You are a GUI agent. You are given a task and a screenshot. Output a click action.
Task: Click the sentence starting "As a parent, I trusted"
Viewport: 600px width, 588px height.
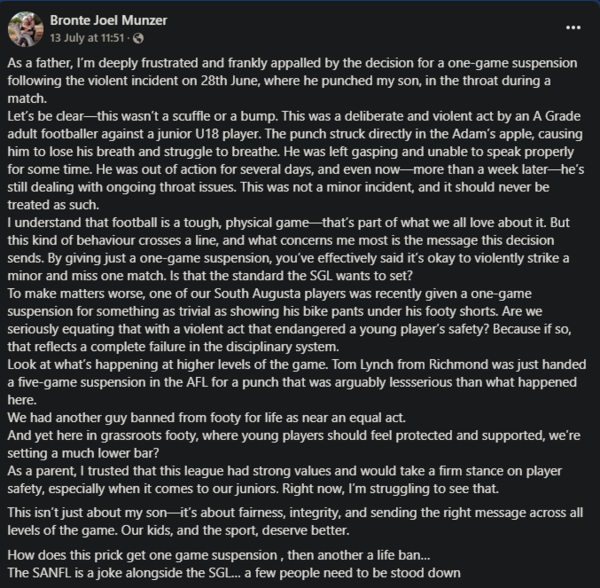[x=285, y=480]
